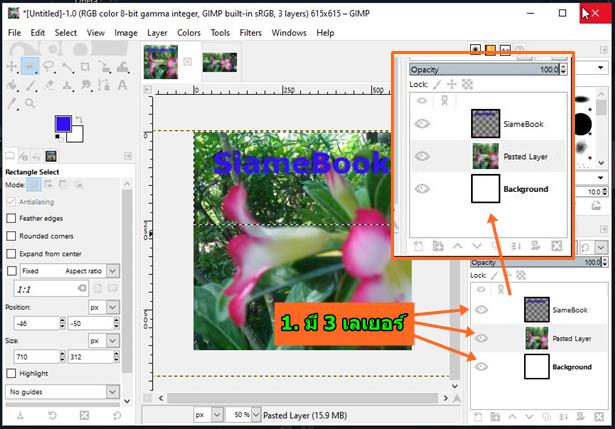Check Expand from center

point(11,254)
